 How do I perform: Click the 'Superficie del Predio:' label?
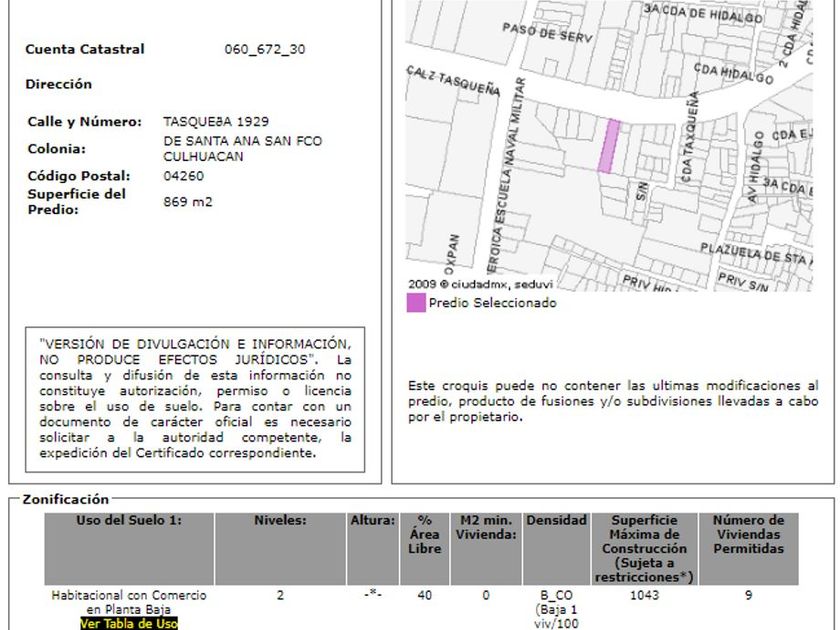pos(77,202)
